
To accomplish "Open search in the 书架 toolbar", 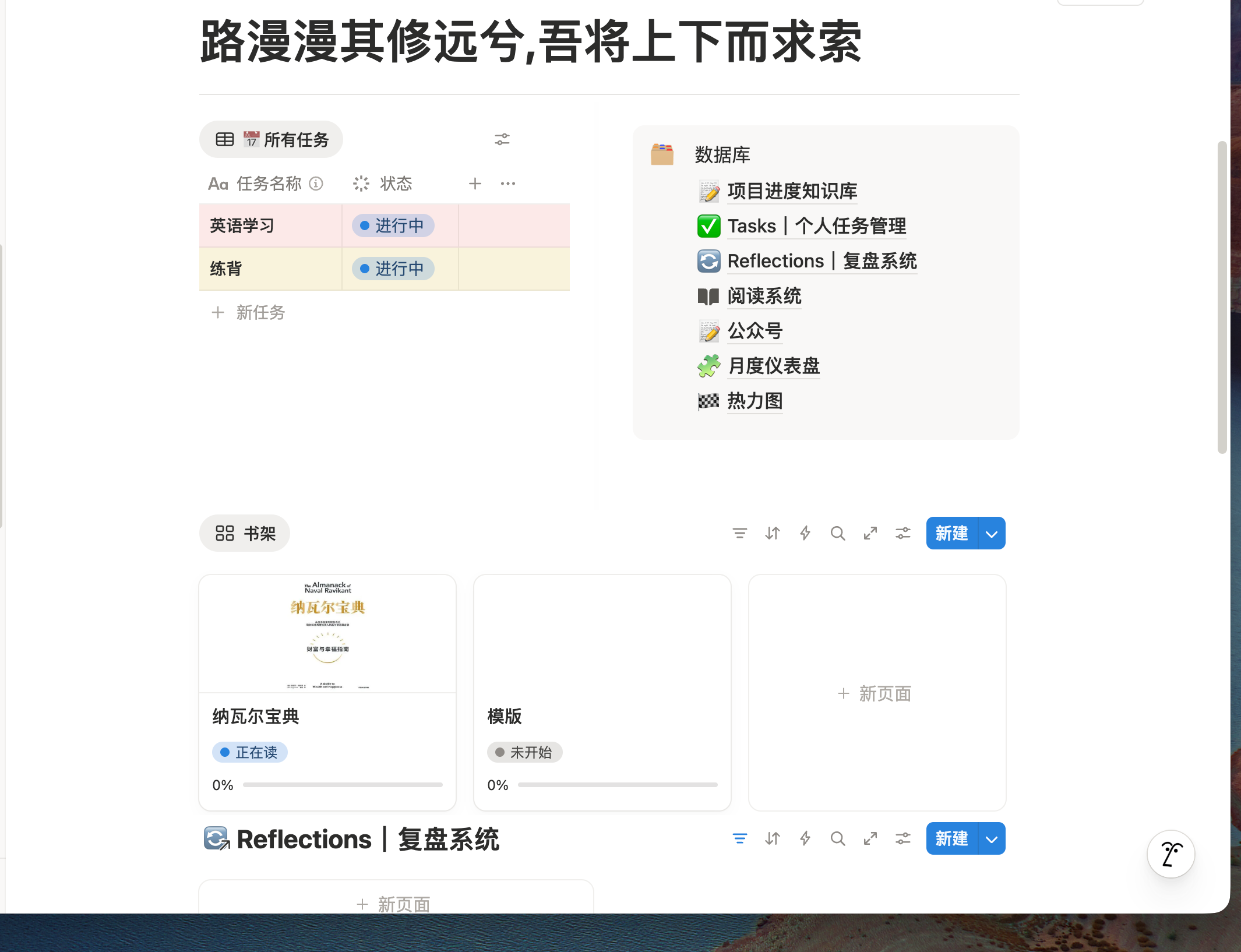I will click(x=838, y=533).
